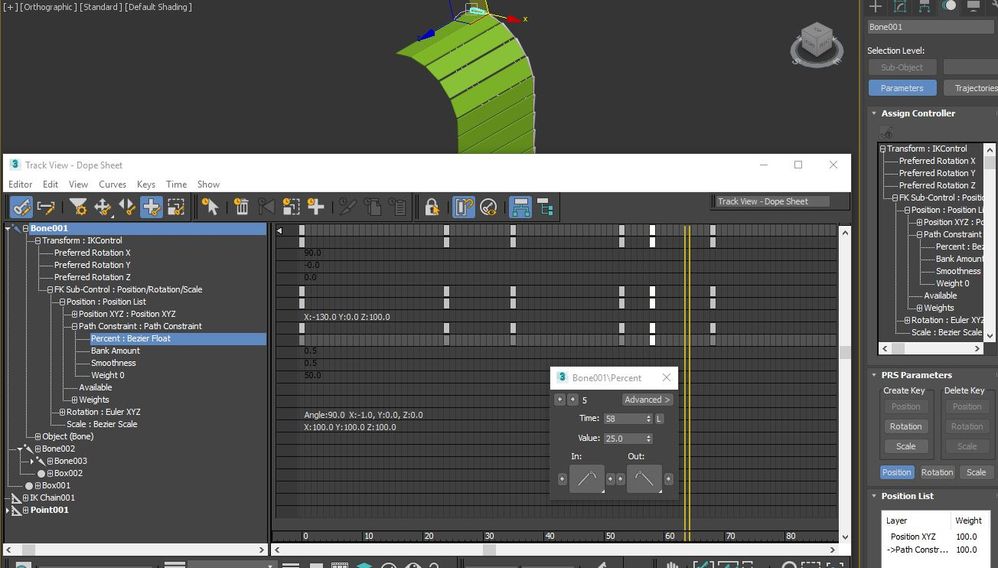998x568 pixels.
Task: Expand the Object (Bone) node
Action: click(x=38, y=437)
